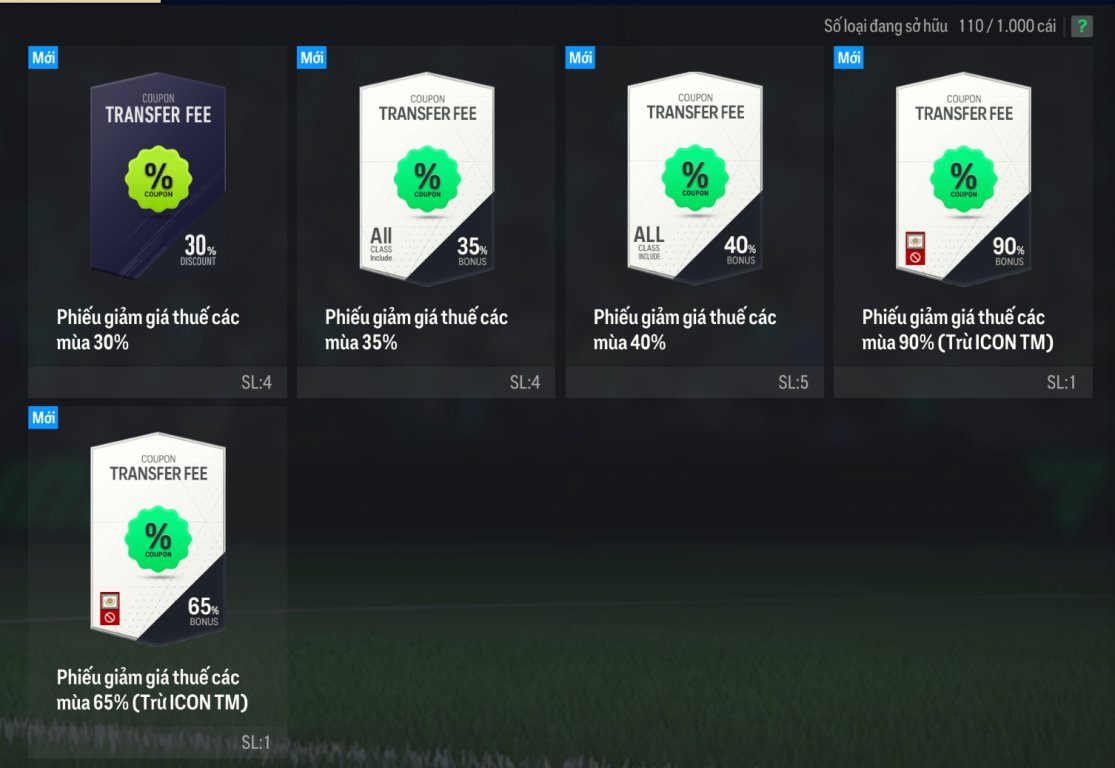The image size is (1115, 768).
Task: Open item titled Phiếu giảm giá thuế các mùa 40%
Action: (684, 329)
